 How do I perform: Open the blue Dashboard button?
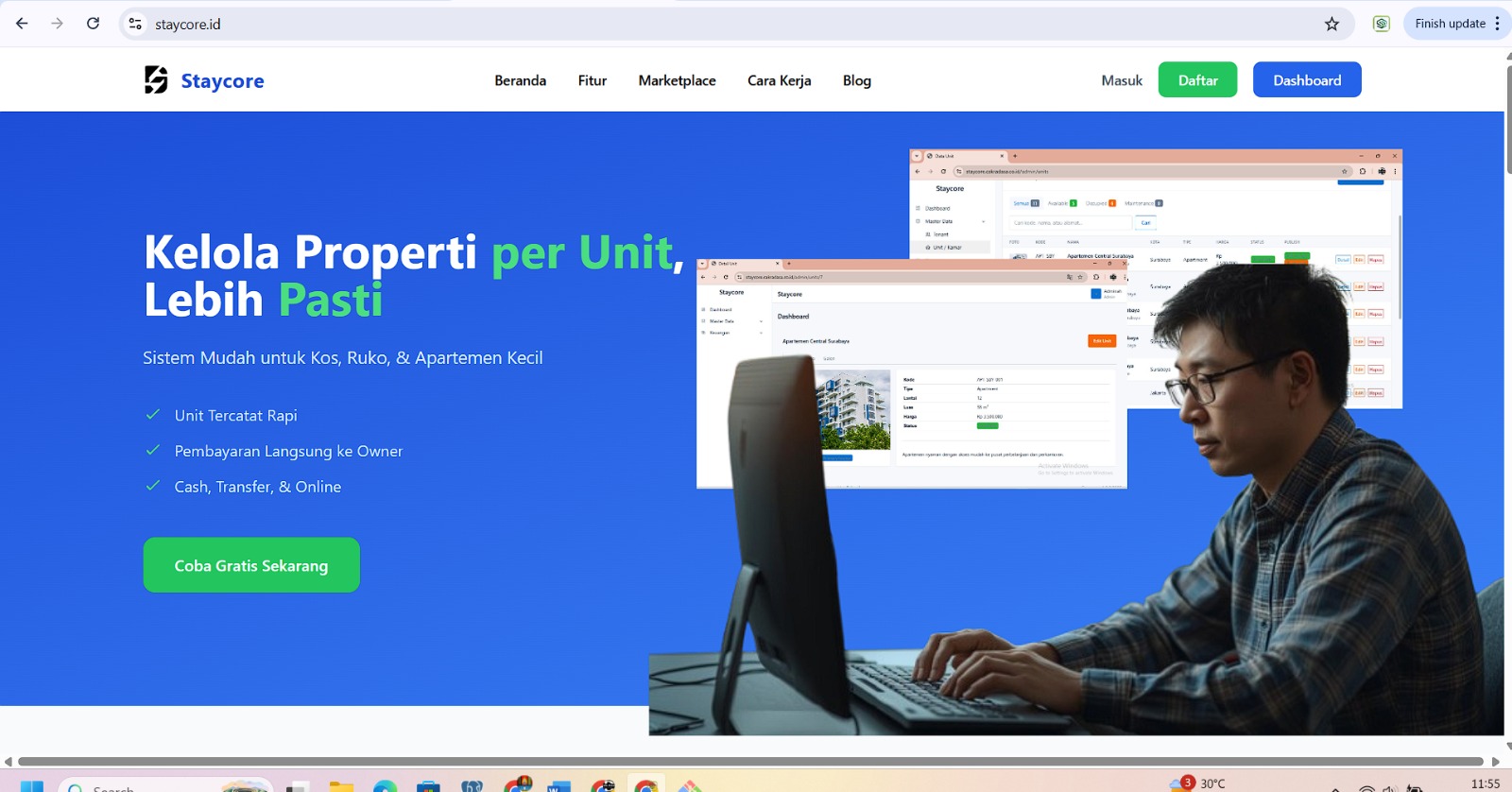(x=1307, y=80)
